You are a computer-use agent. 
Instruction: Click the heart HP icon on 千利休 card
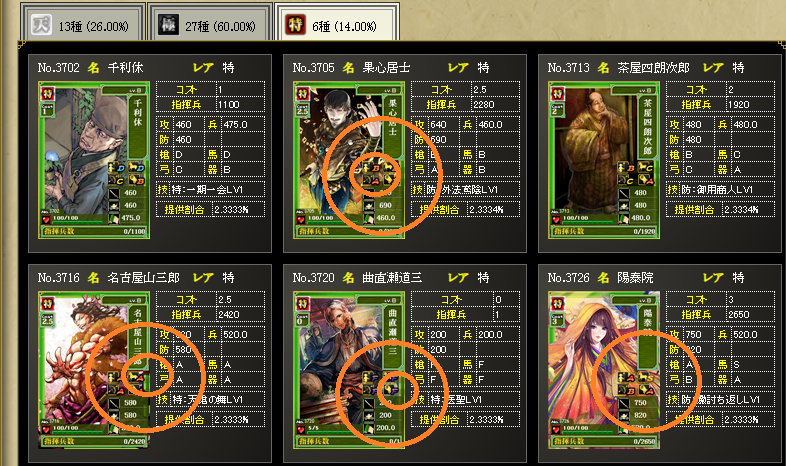[46, 219]
